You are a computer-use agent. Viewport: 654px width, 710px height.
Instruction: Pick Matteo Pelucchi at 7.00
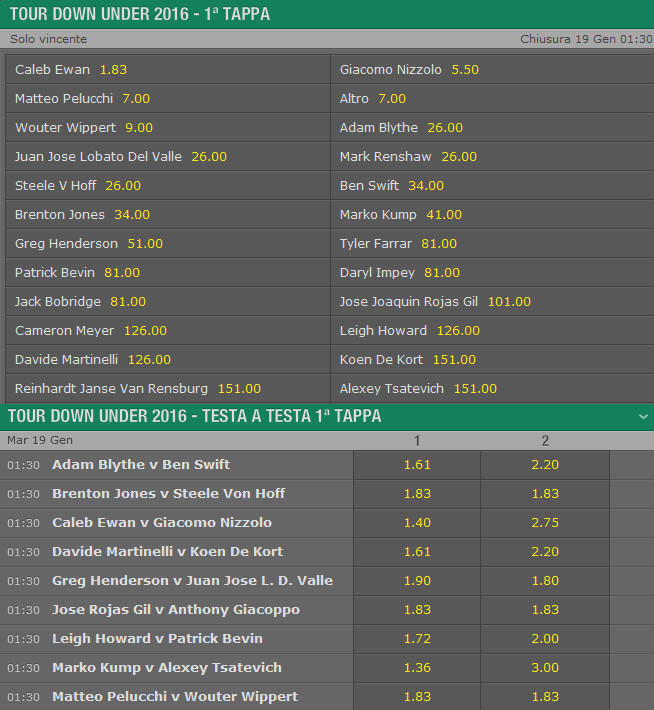point(168,98)
